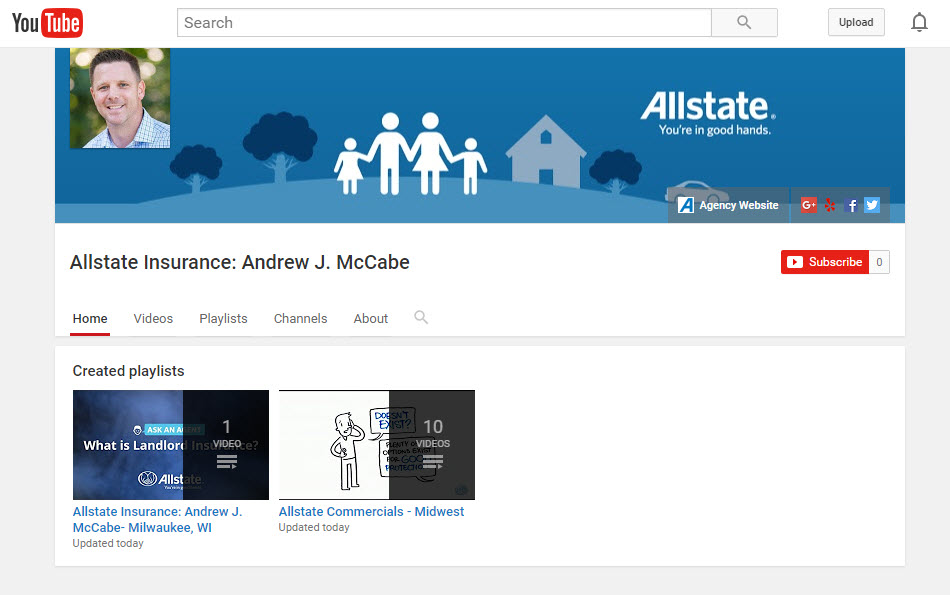Switch to the Playlists tab
The width and height of the screenshot is (950, 595).
coord(224,319)
